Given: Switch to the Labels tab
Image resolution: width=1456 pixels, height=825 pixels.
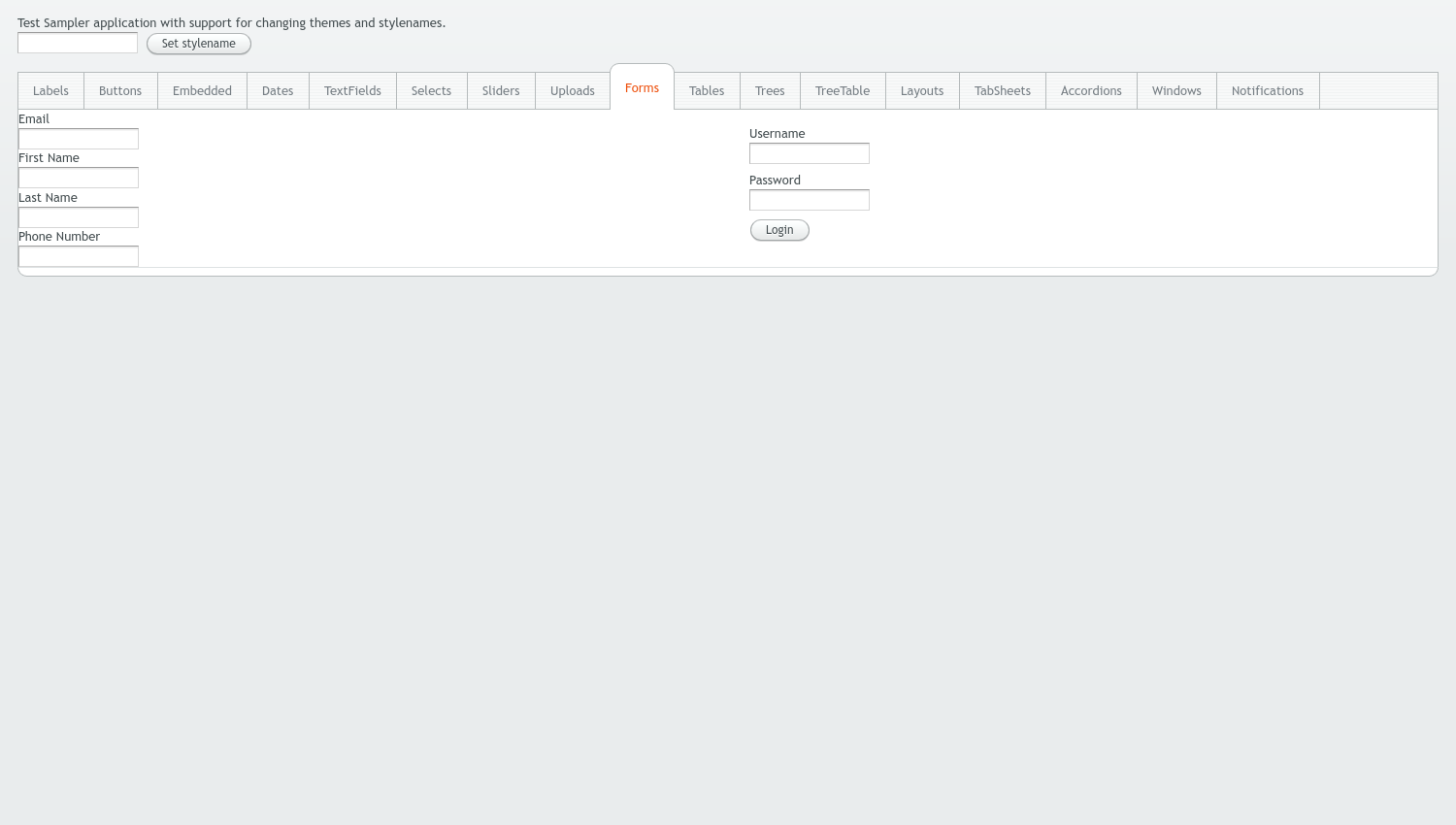Looking at the screenshot, I should pyautogui.click(x=50, y=91).
